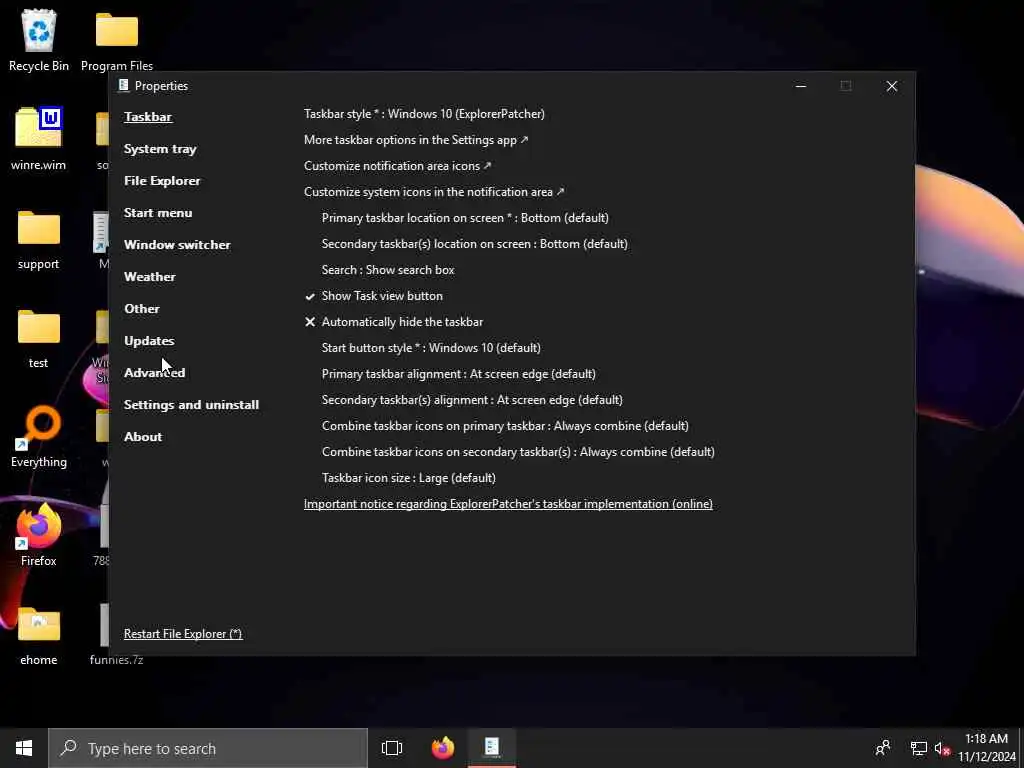Click the muted volume tray icon
This screenshot has width=1024, height=768.
[942, 748]
